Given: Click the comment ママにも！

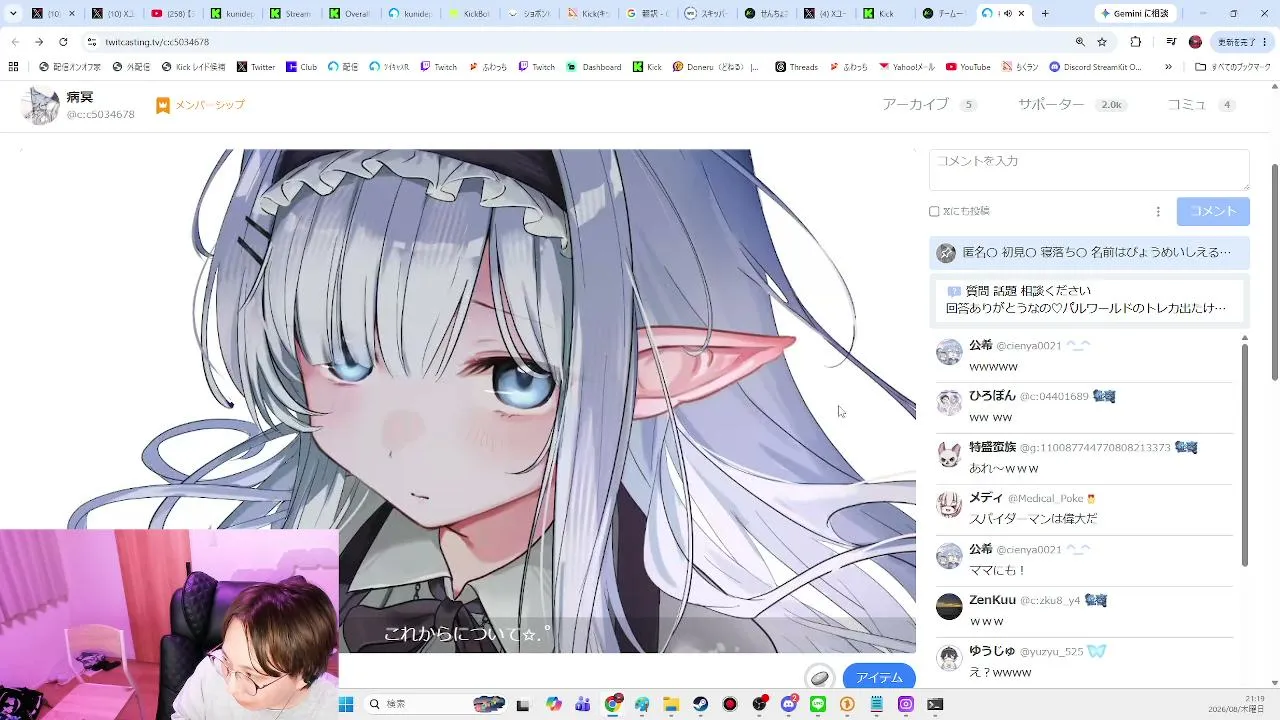Looking at the screenshot, I should [x=997, y=570].
